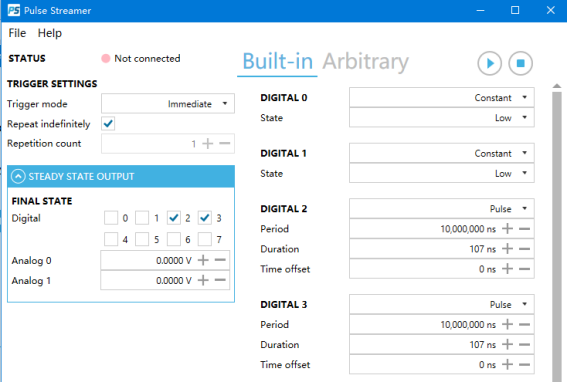
Task: Stop output with the stop button
Action: coord(520,63)
